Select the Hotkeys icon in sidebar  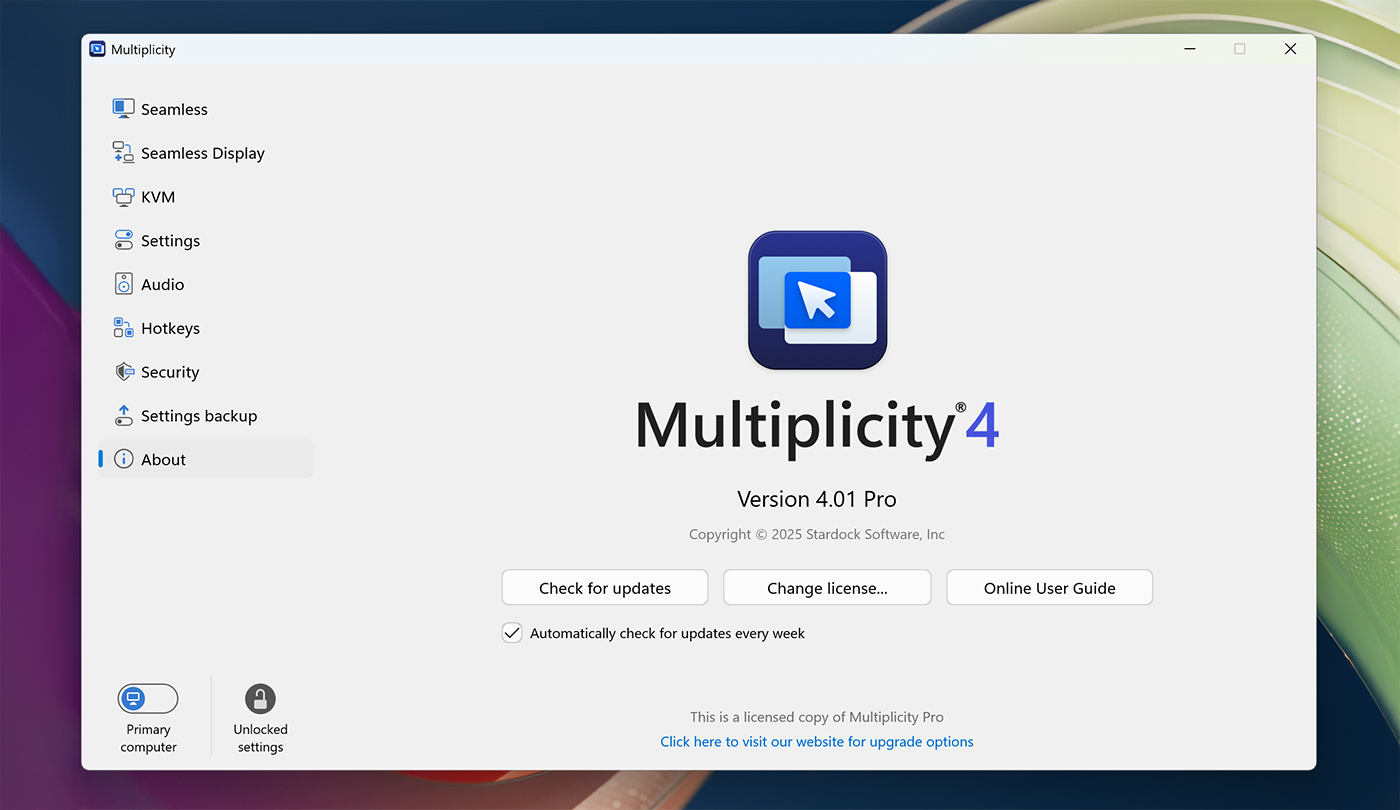pos(122,328)
